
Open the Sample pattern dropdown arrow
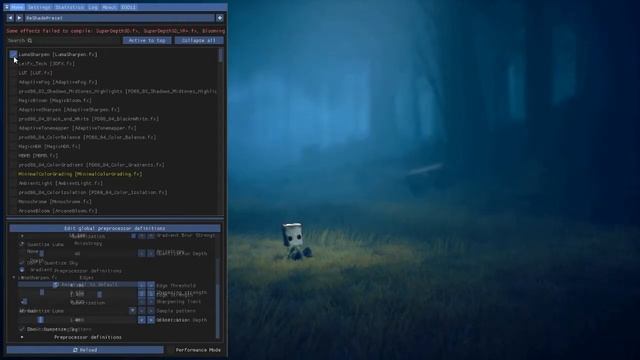pos(132,311)
